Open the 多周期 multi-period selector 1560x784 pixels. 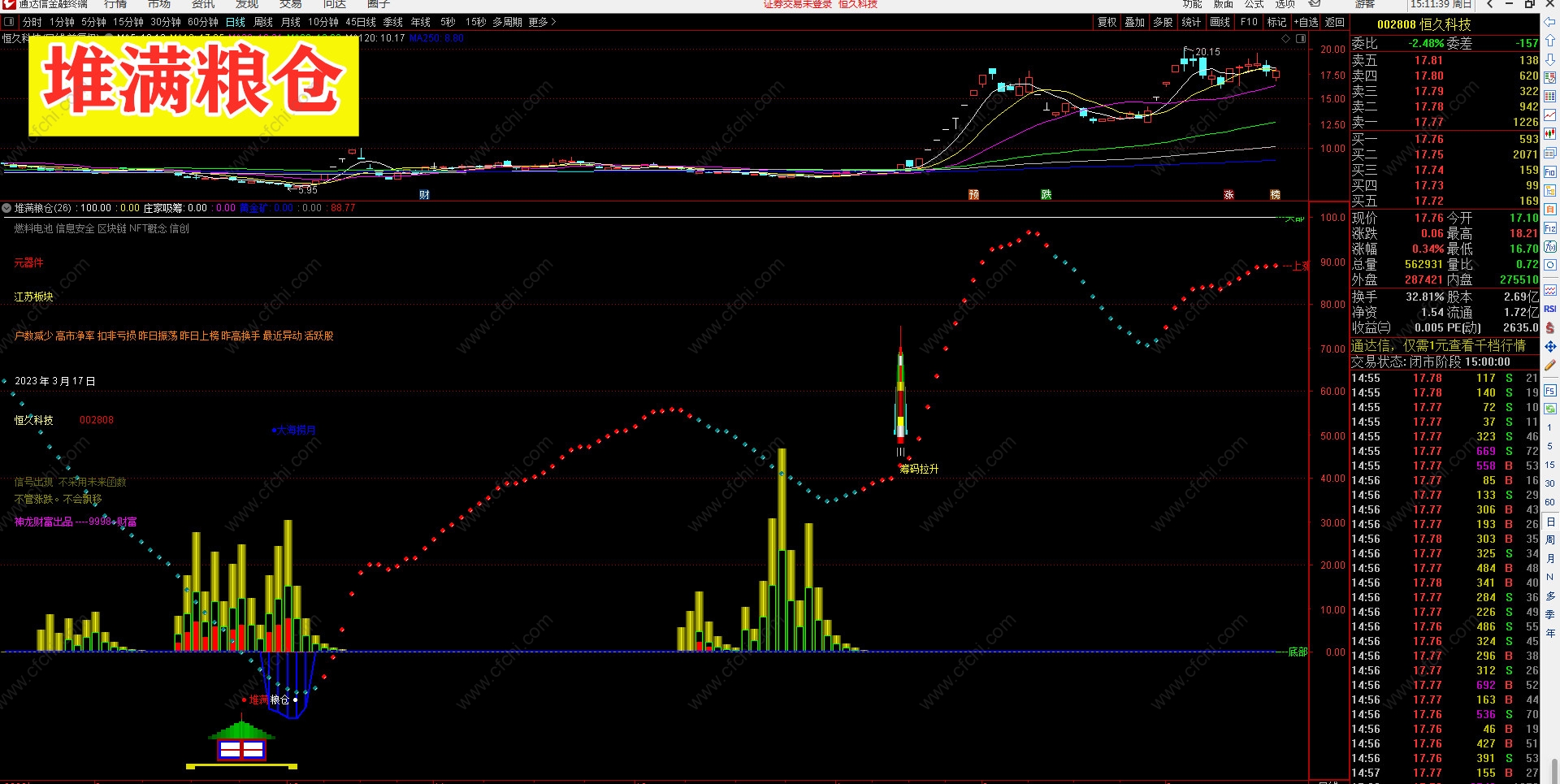click(x=507, y=22)
